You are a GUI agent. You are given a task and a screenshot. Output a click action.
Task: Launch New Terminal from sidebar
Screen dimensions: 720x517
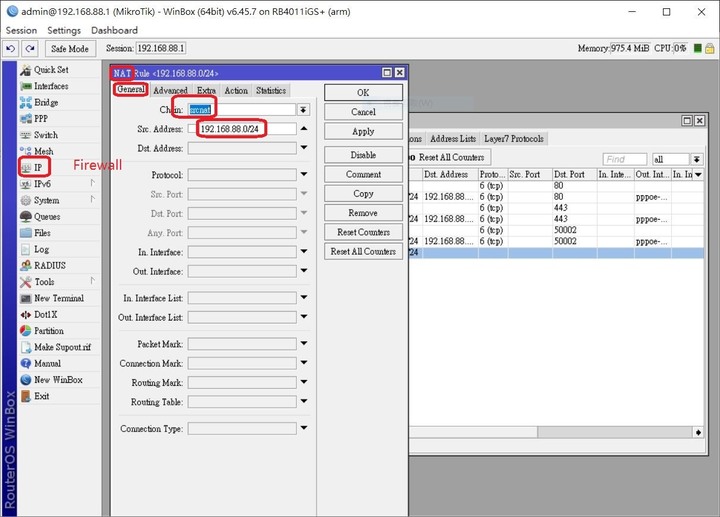point(58,298)
